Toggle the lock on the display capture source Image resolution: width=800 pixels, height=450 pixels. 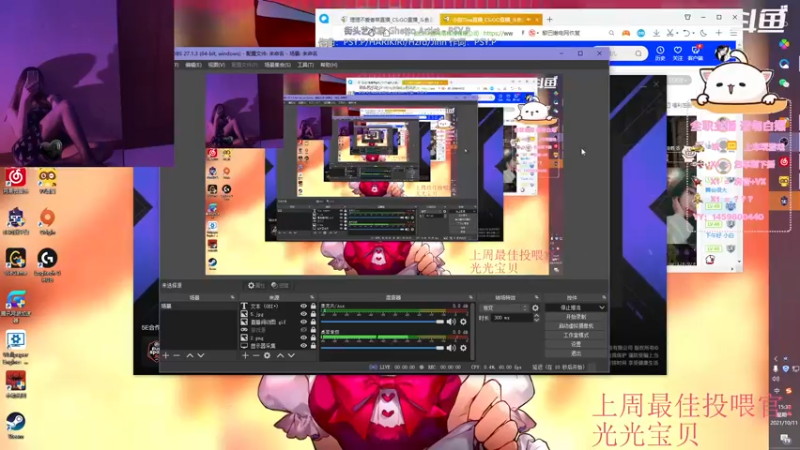point(313,345)
